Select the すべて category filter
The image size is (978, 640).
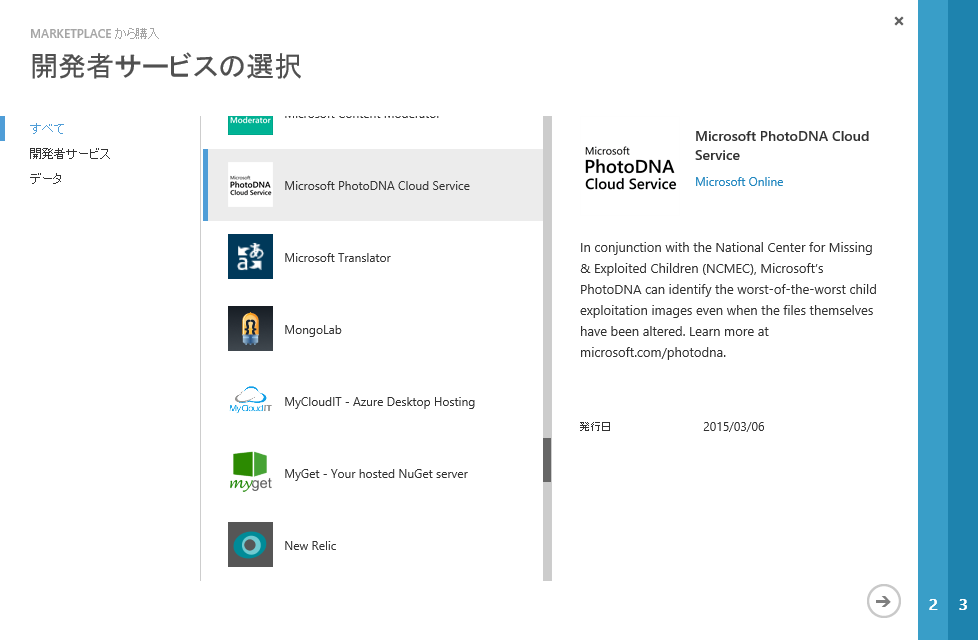click(47, 128)
